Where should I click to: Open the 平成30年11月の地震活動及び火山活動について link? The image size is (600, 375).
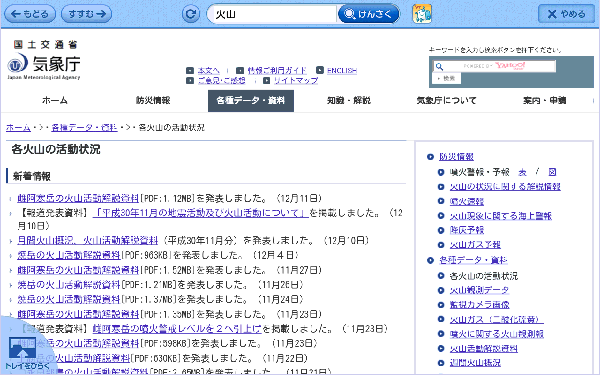[201, 213]
